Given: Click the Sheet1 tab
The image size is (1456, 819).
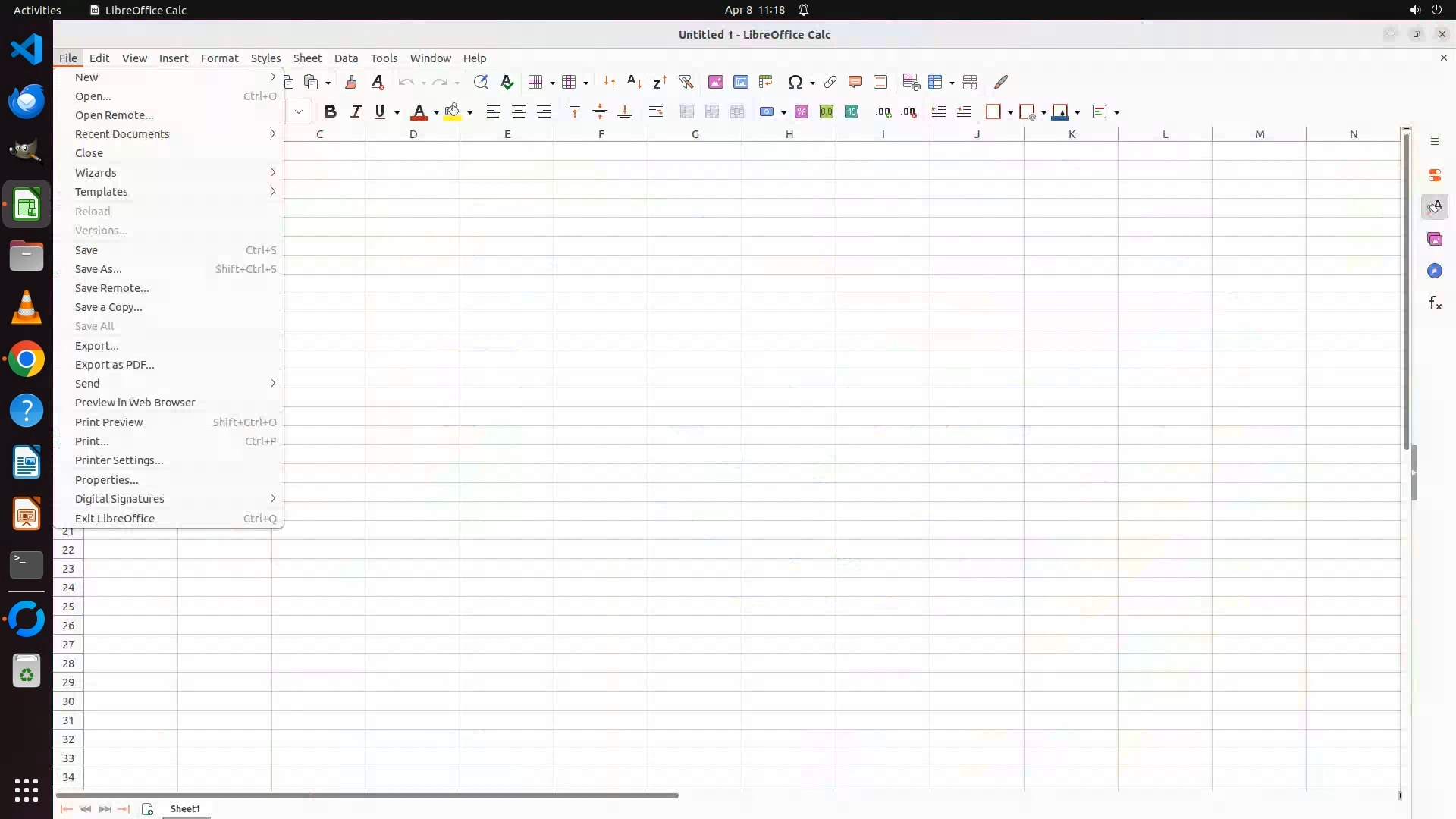Looking at the screenshot, I should click(185, 808).
